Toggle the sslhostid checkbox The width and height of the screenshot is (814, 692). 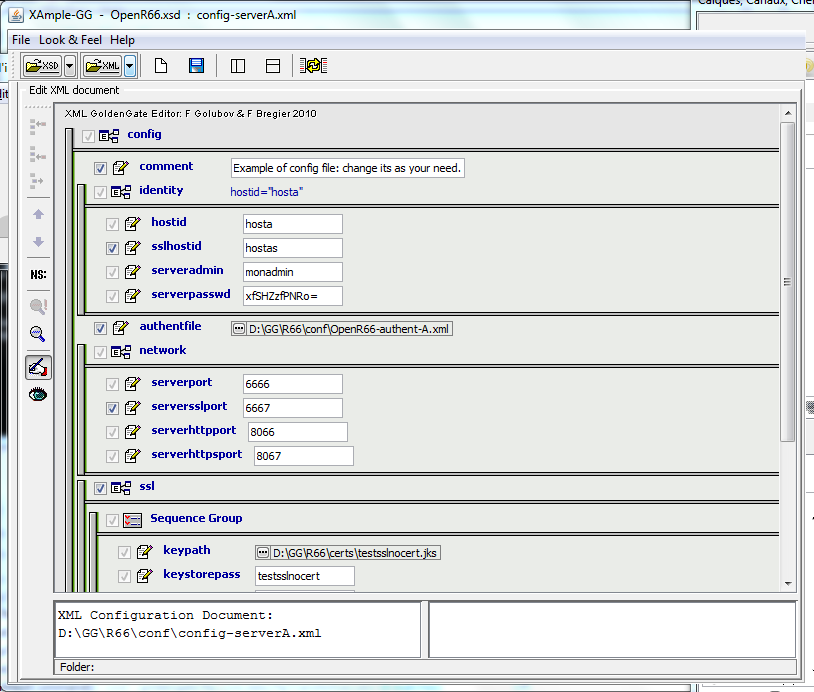pyautogui.click(x=112, y=248)
